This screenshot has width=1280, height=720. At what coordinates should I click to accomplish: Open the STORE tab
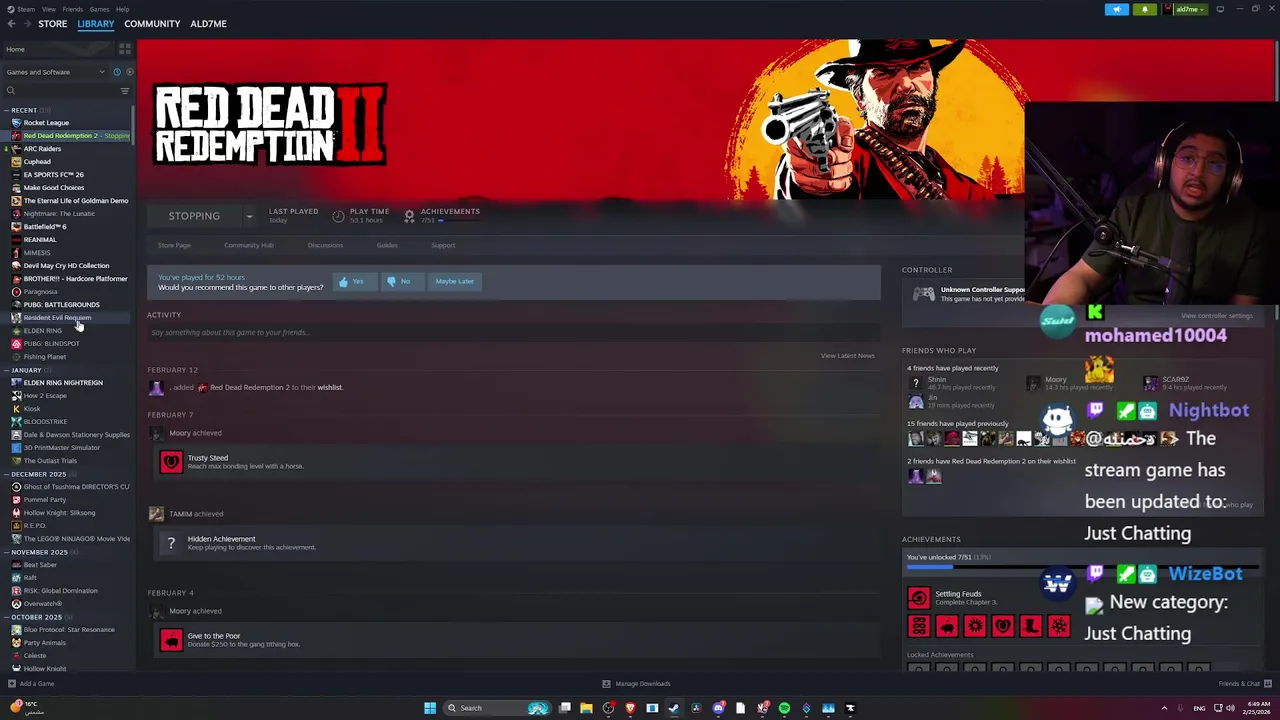pos(52,23)
